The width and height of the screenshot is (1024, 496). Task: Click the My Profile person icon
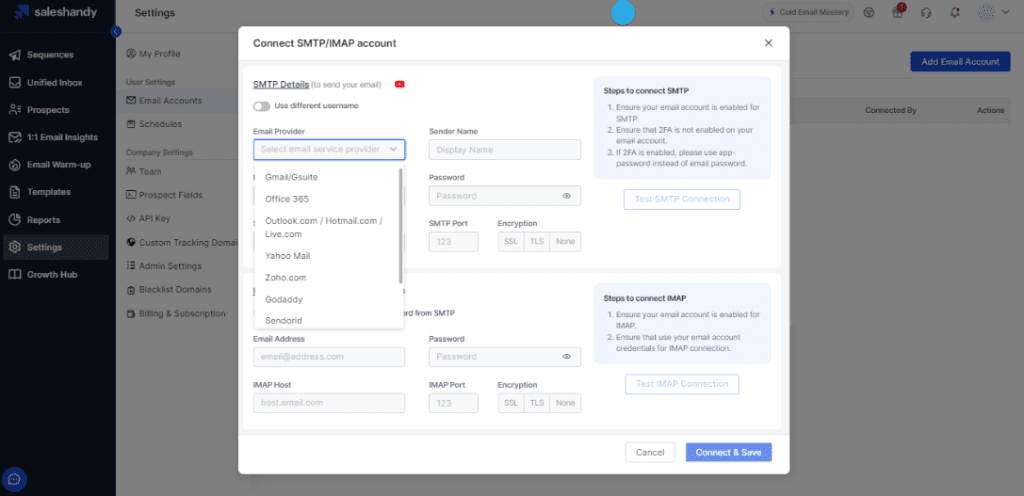click(131, 54)
